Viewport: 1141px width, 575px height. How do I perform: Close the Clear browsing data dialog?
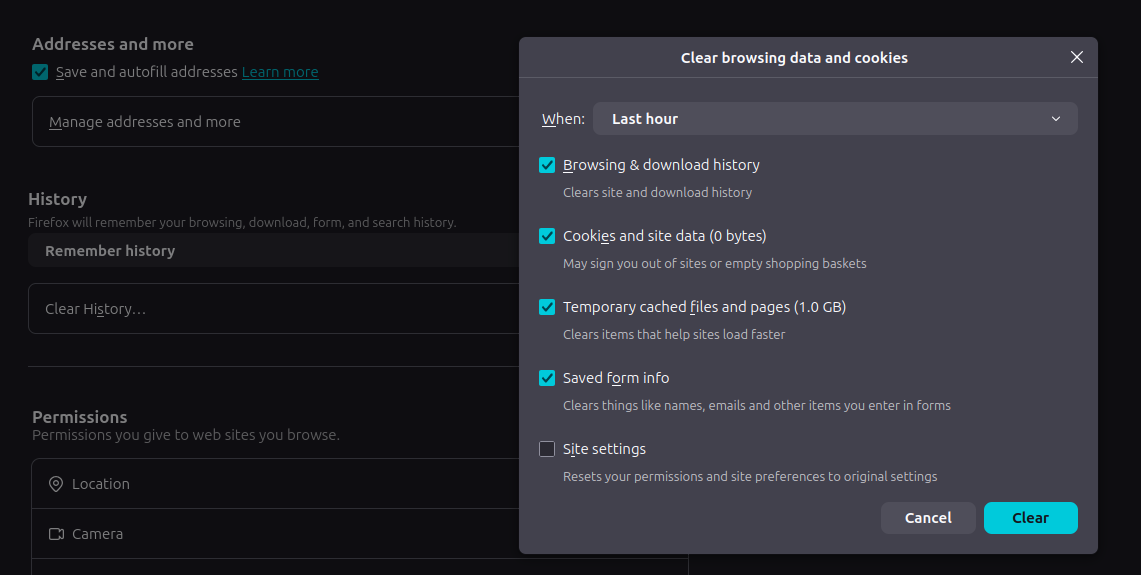(x=1077, y=58)
